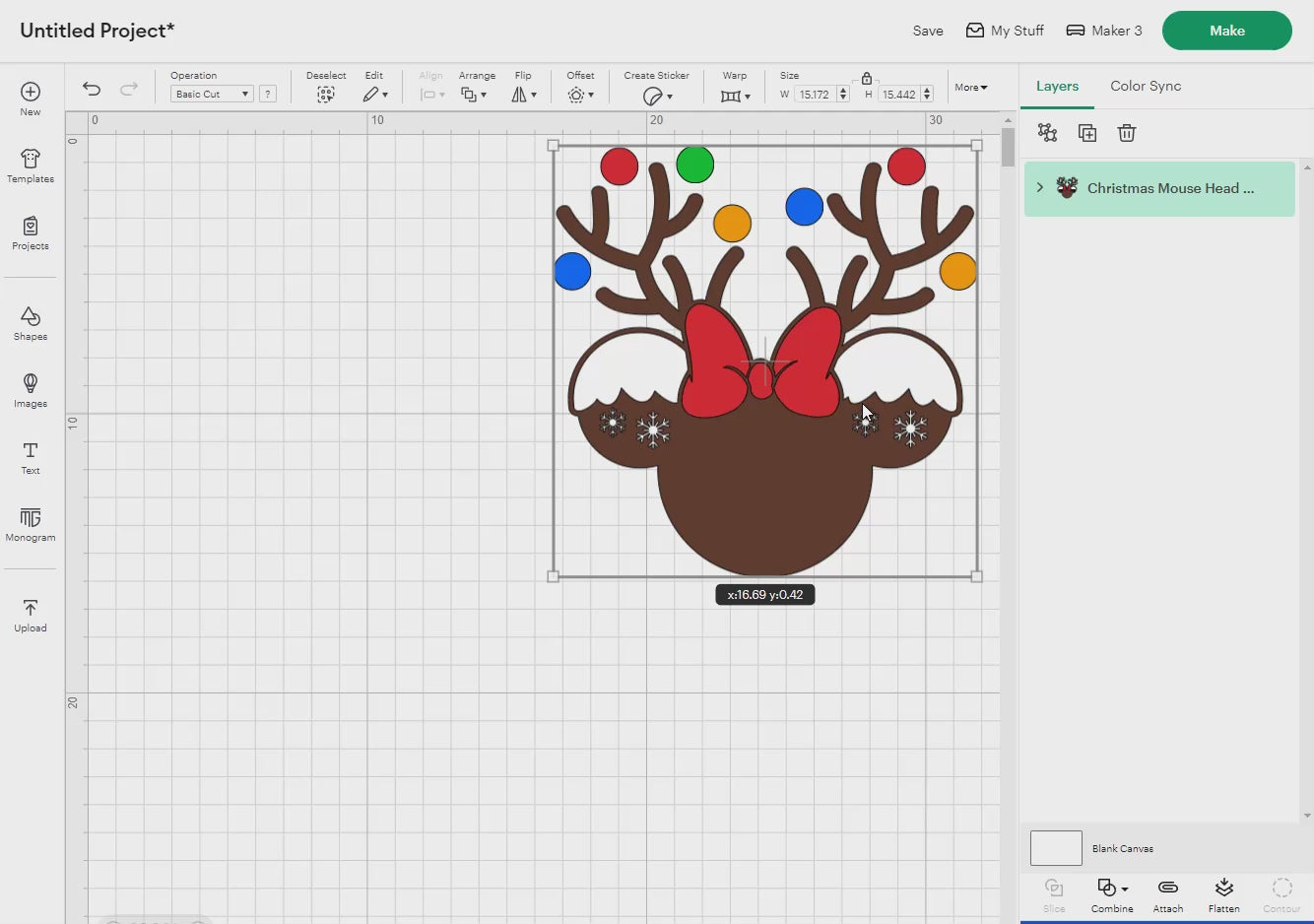Image resolution: width=1314 pixels, height=924 pixels.
Task: Click the green Make button
Action: pyautogui.click(x=1227, y=31)
